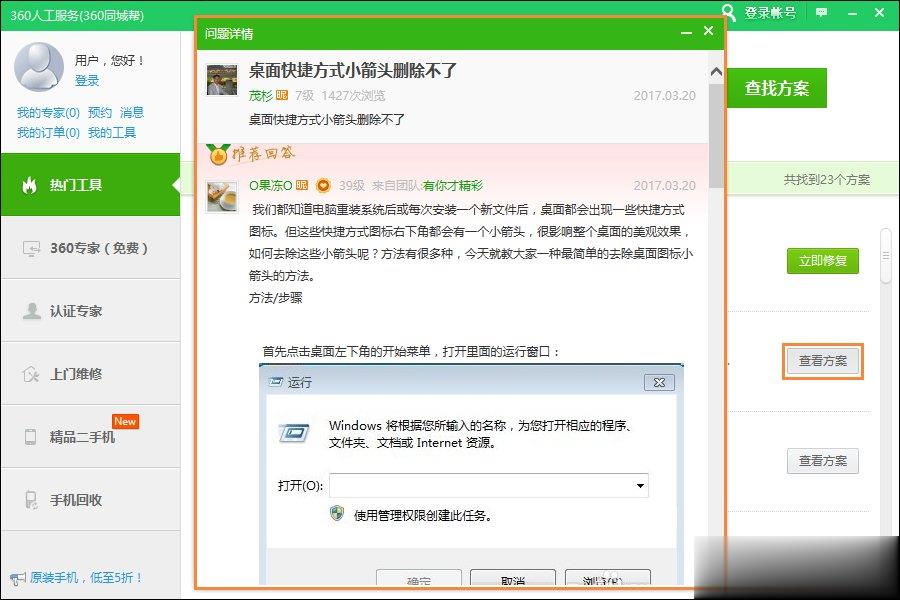
Task: Click the phone recycle icon beside 手机回收
Action: [x=31, y=500]
